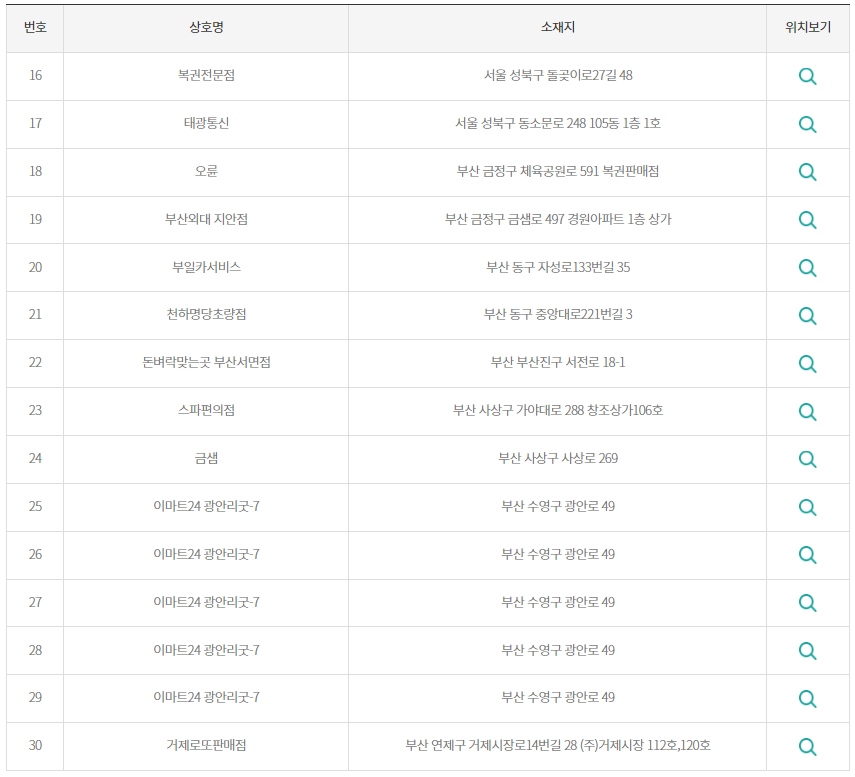
Task: Select address 부산 부산진구 서전로 18-1
Action: pos(558,363)
